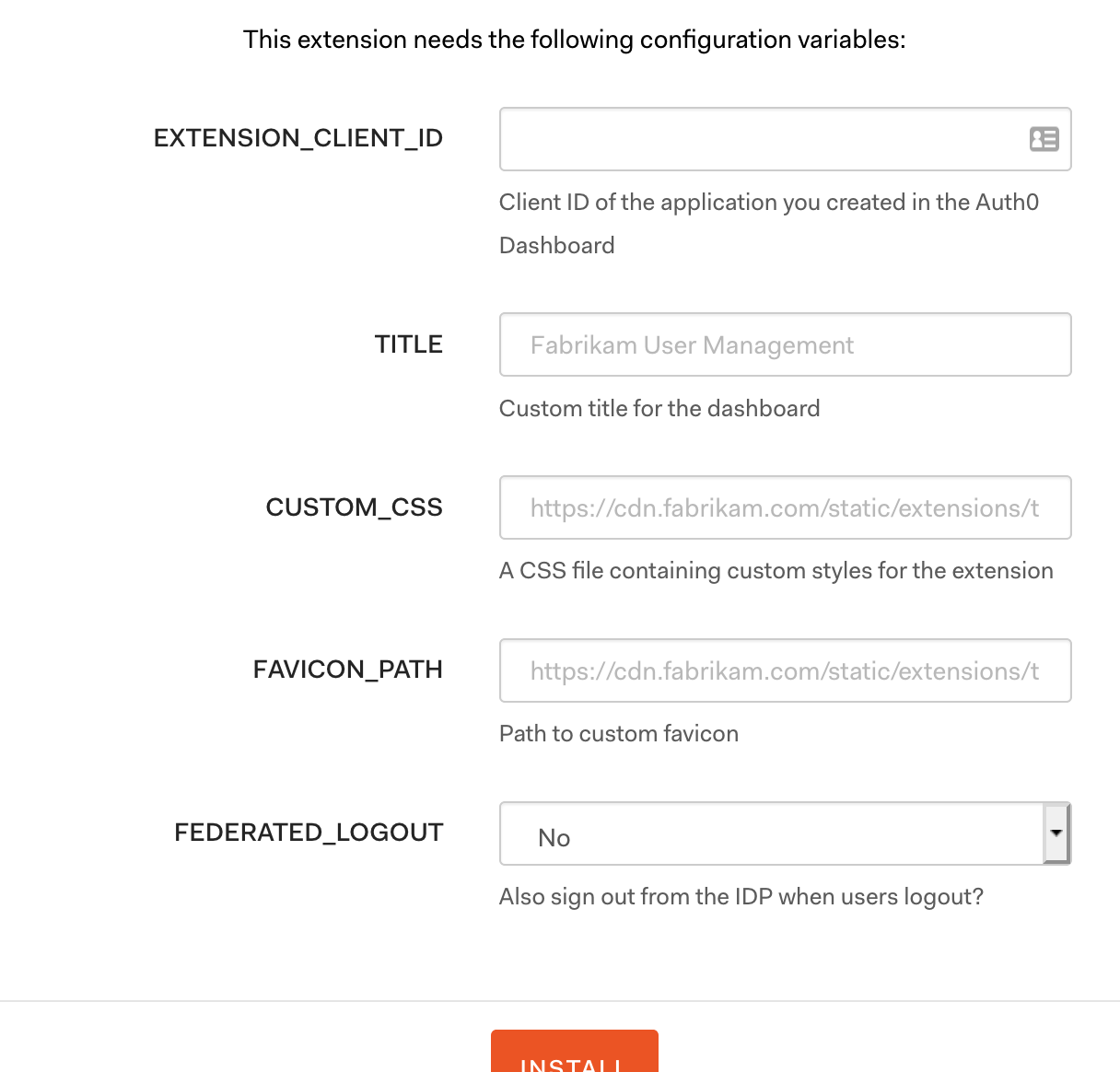
Task: Click the FEDERATED_LOGOUT label
Action: click(309, 832)
